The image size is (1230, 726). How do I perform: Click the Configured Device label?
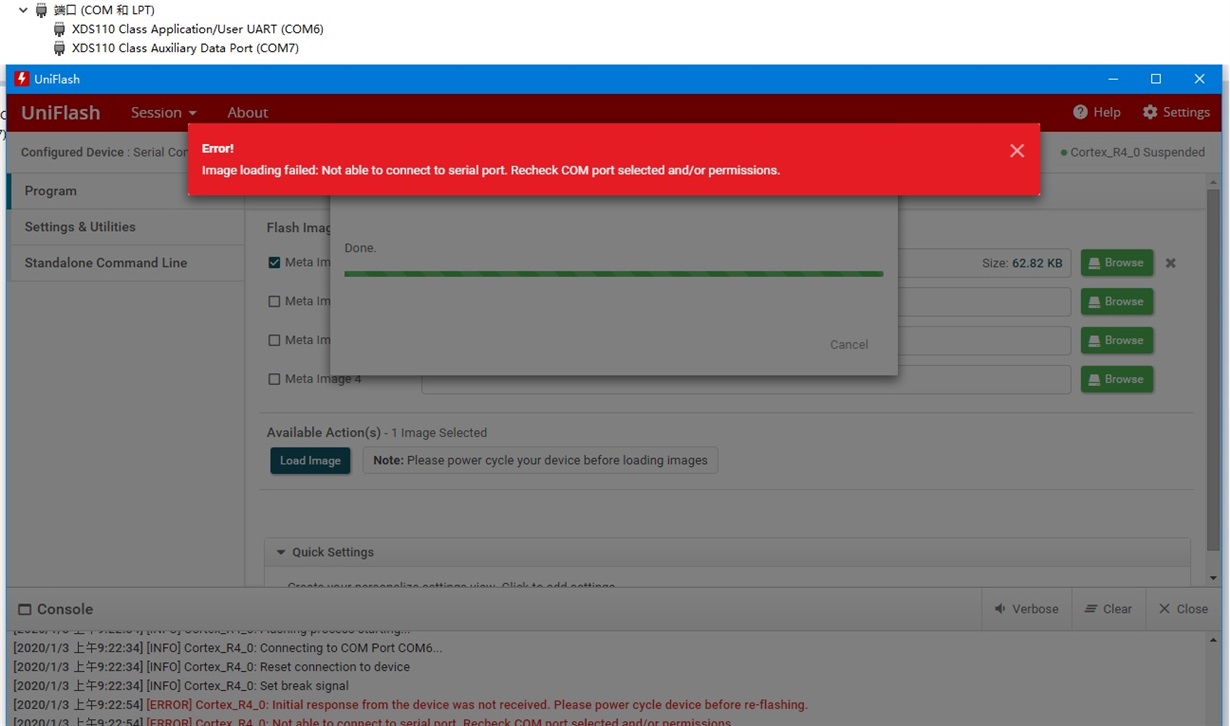pyautogui.click(x=73, y=152)
